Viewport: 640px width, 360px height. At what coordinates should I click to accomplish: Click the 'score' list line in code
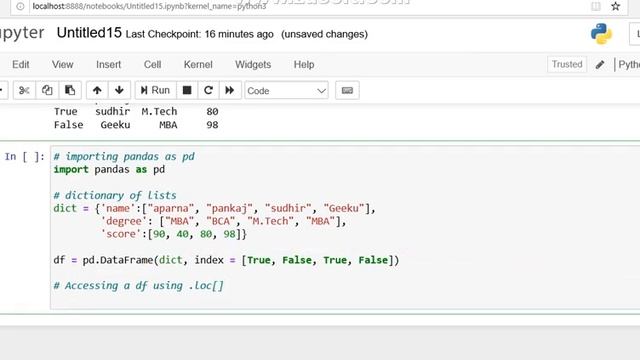point(173,234)
